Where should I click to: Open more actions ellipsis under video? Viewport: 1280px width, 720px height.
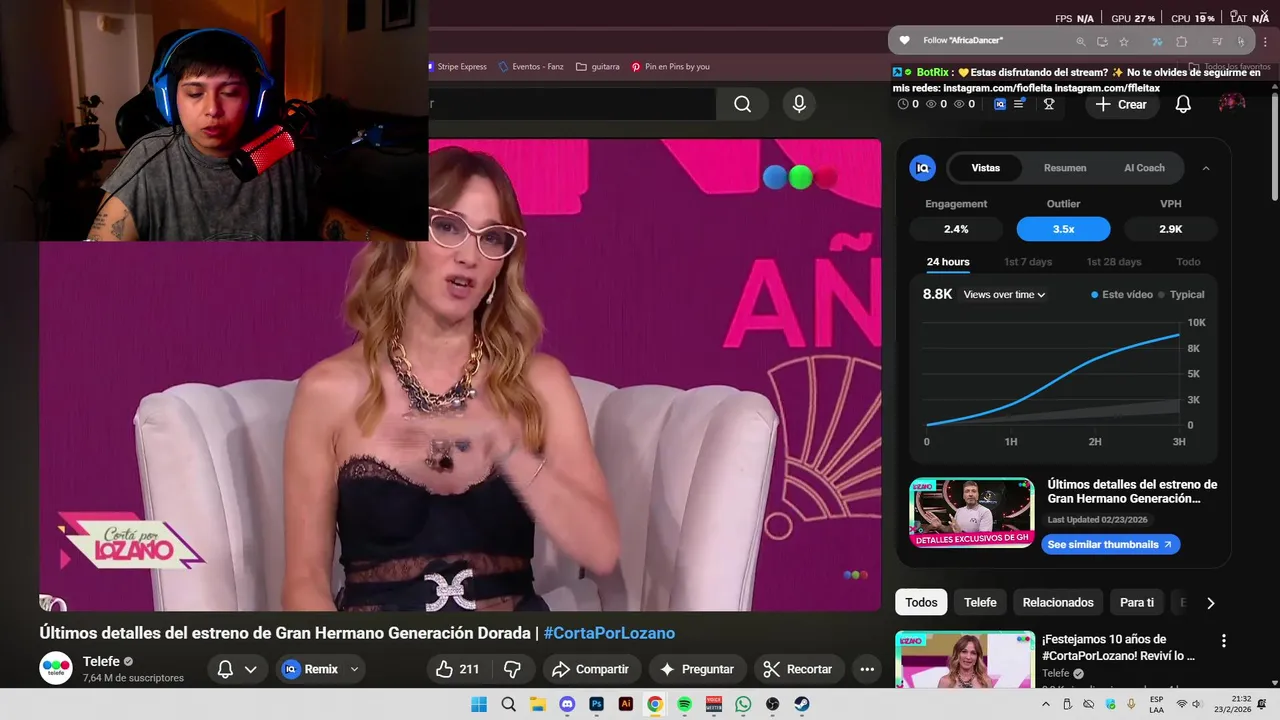pyautogui.click(x=867, y=669)
